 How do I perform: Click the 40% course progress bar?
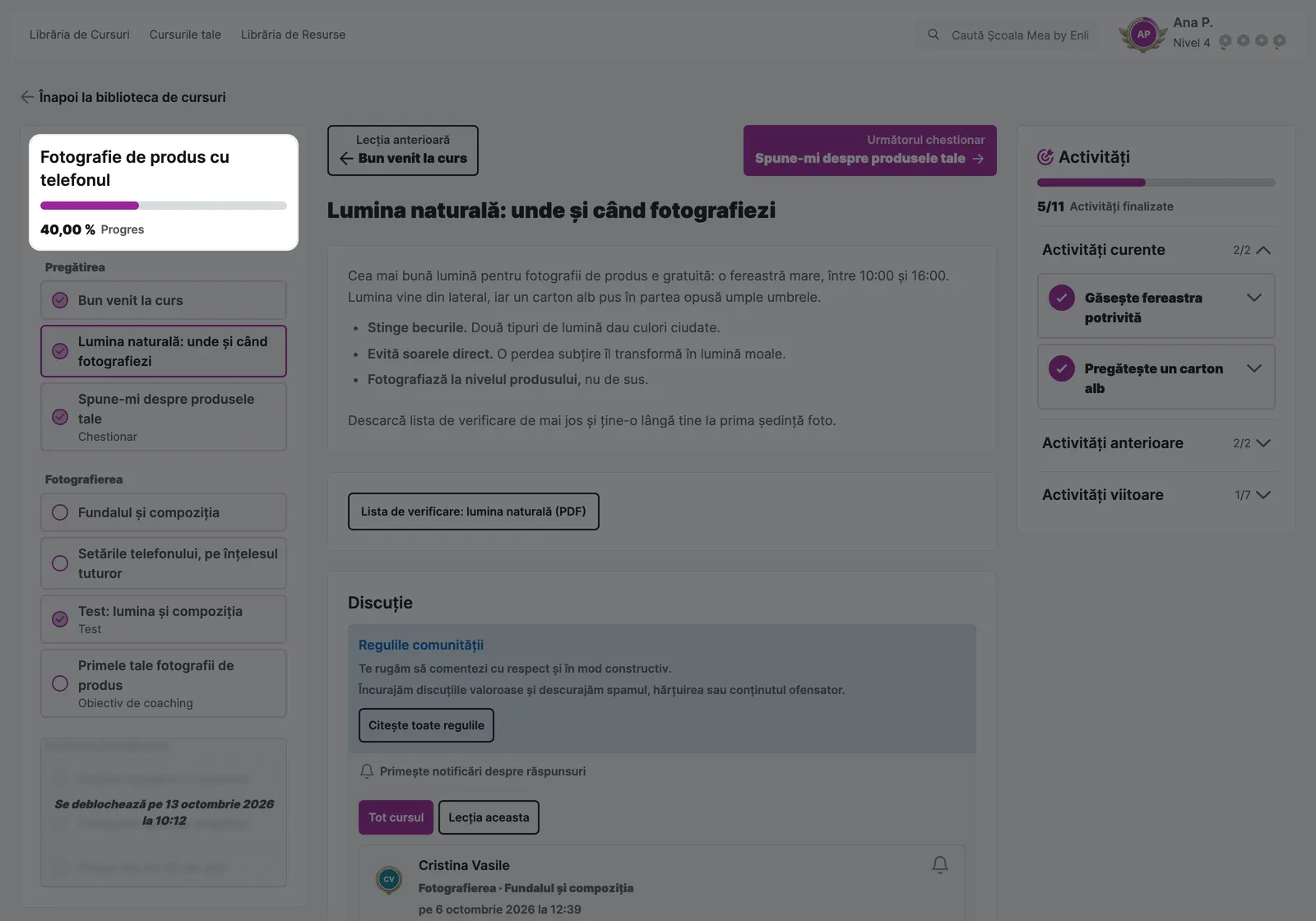point(164,206)
